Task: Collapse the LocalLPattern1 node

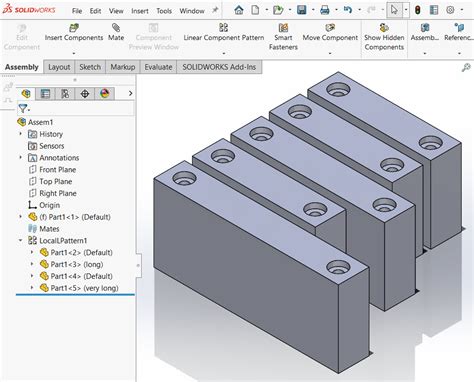Action: click(21, 240)
